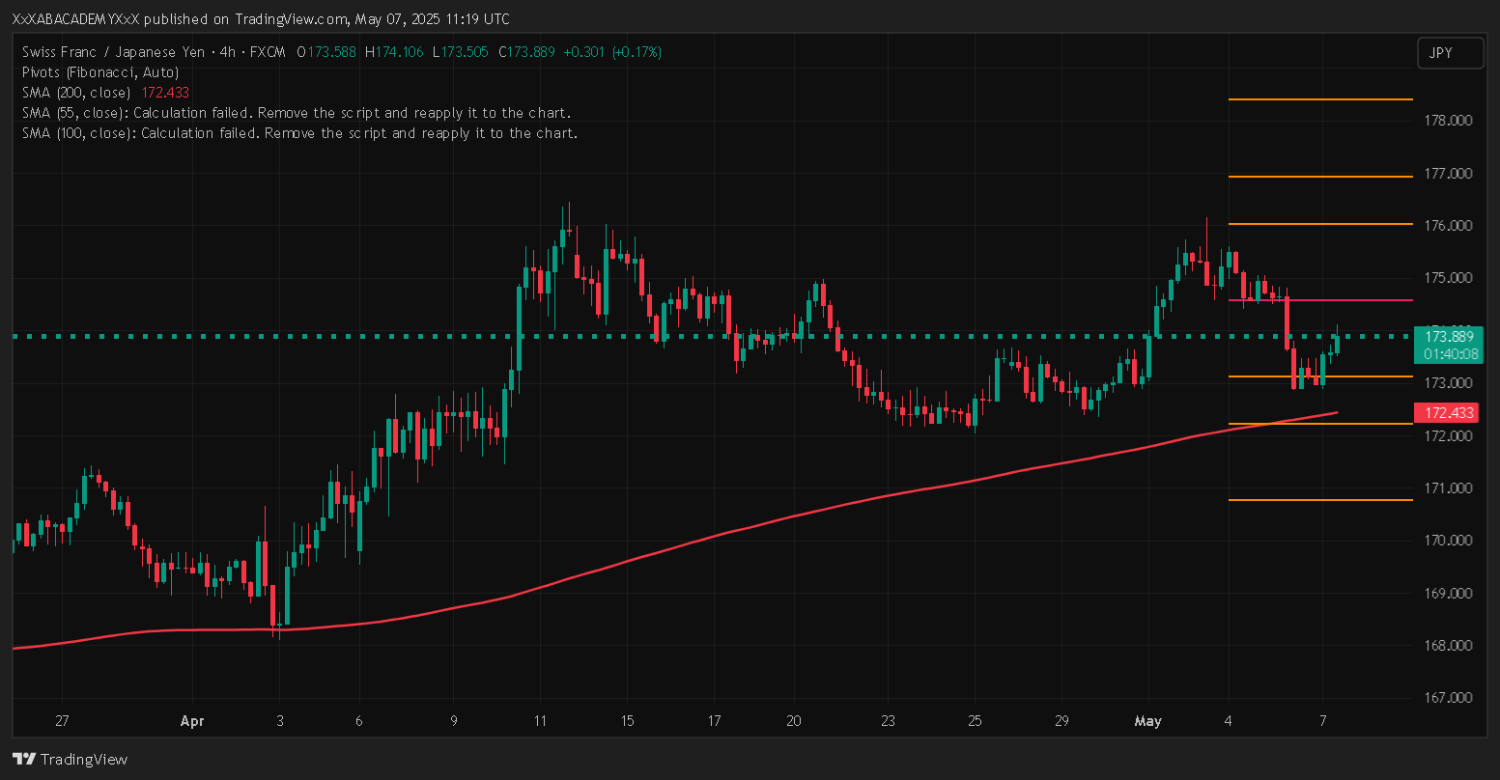The height and width of the screenshot is (780, 1500).
Task: Click the SMA (55, close) calculation failed message
Action: point(296,112)
